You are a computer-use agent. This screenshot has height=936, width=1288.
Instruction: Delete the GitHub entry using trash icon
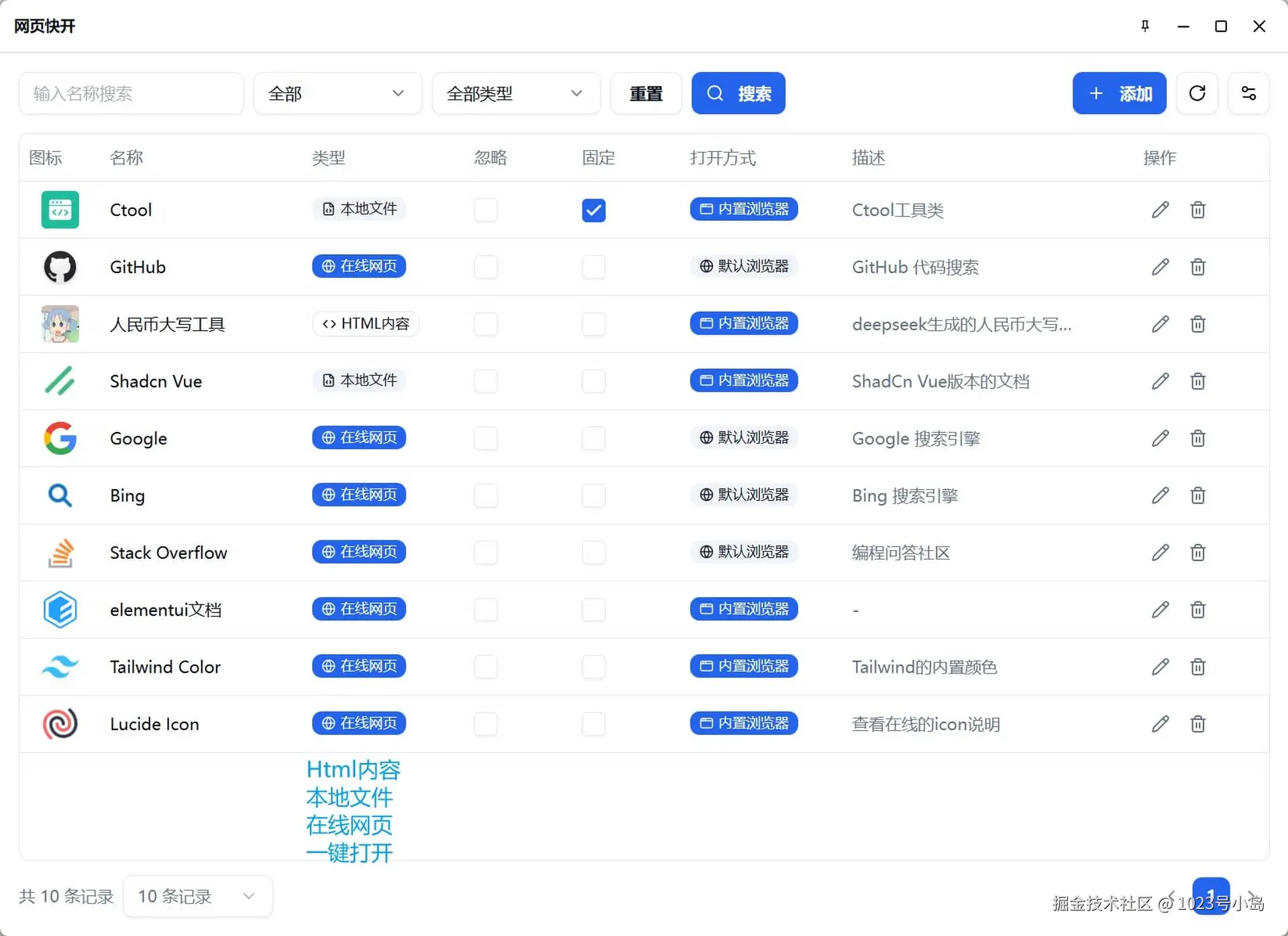click(1197, 267)
